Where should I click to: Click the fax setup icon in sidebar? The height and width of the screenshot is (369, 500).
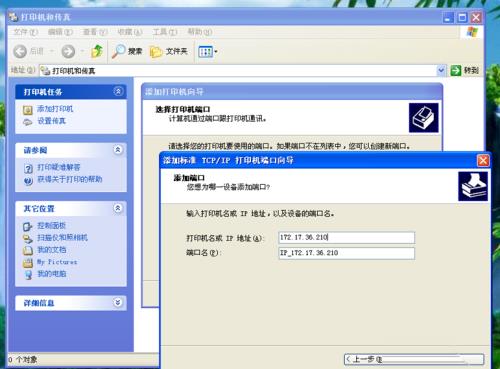pos(28,122)
